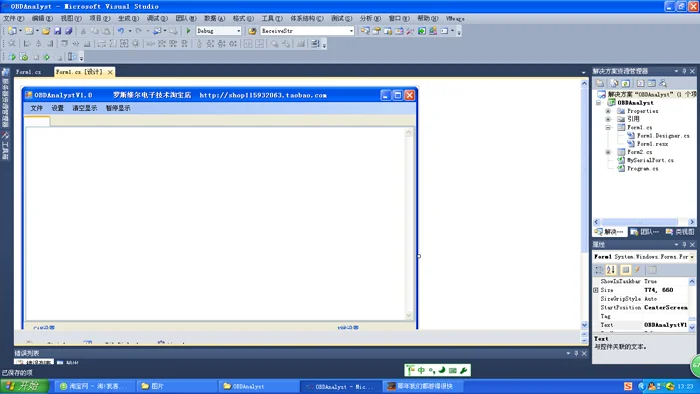The height and width of the screenshot is (394, 700).
Task: Start debugging with the green play icon
Action: [188, 31]
